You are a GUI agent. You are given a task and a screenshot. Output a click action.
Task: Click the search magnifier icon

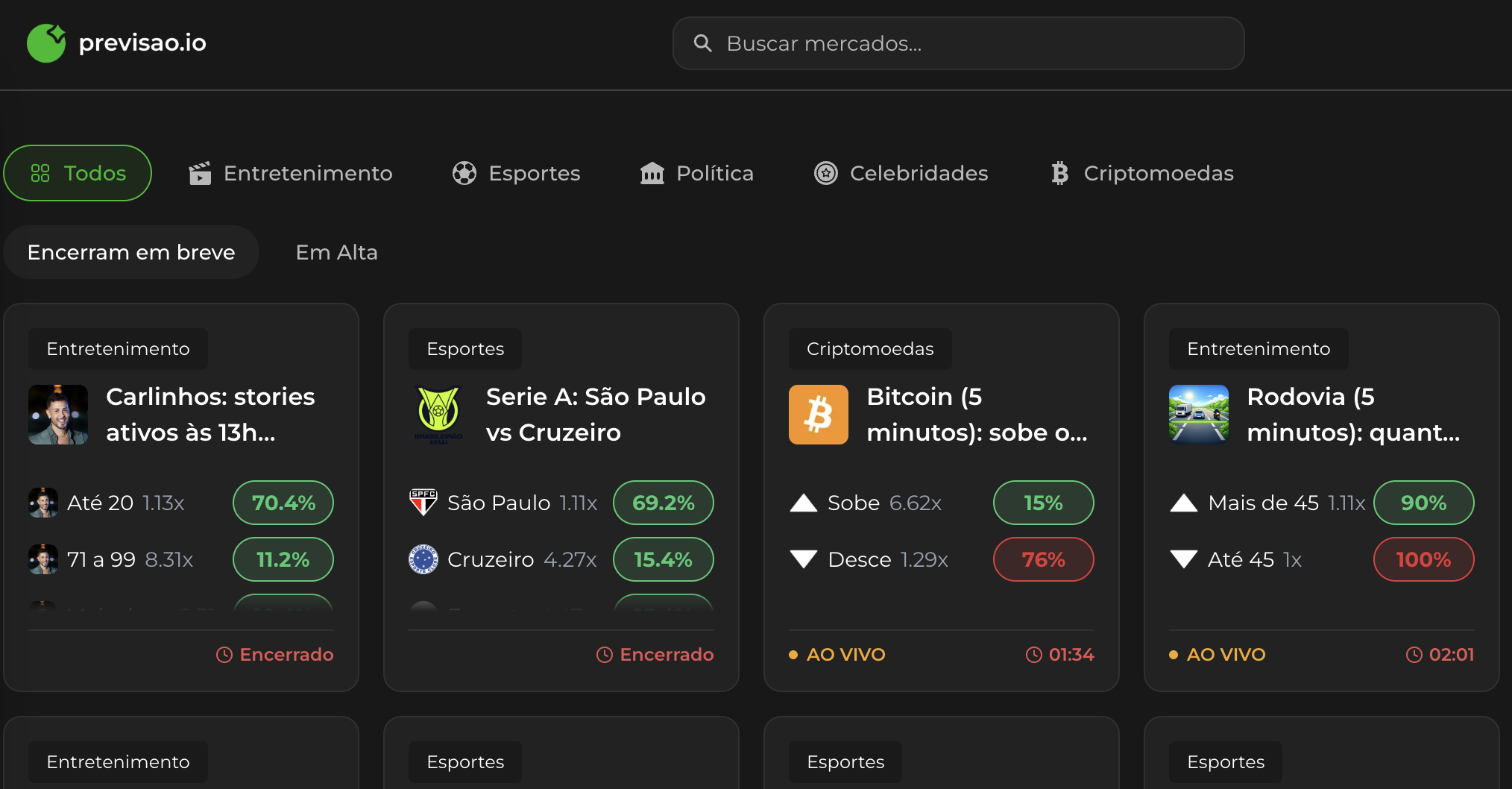pyautogui.click(x=702, y=43)
